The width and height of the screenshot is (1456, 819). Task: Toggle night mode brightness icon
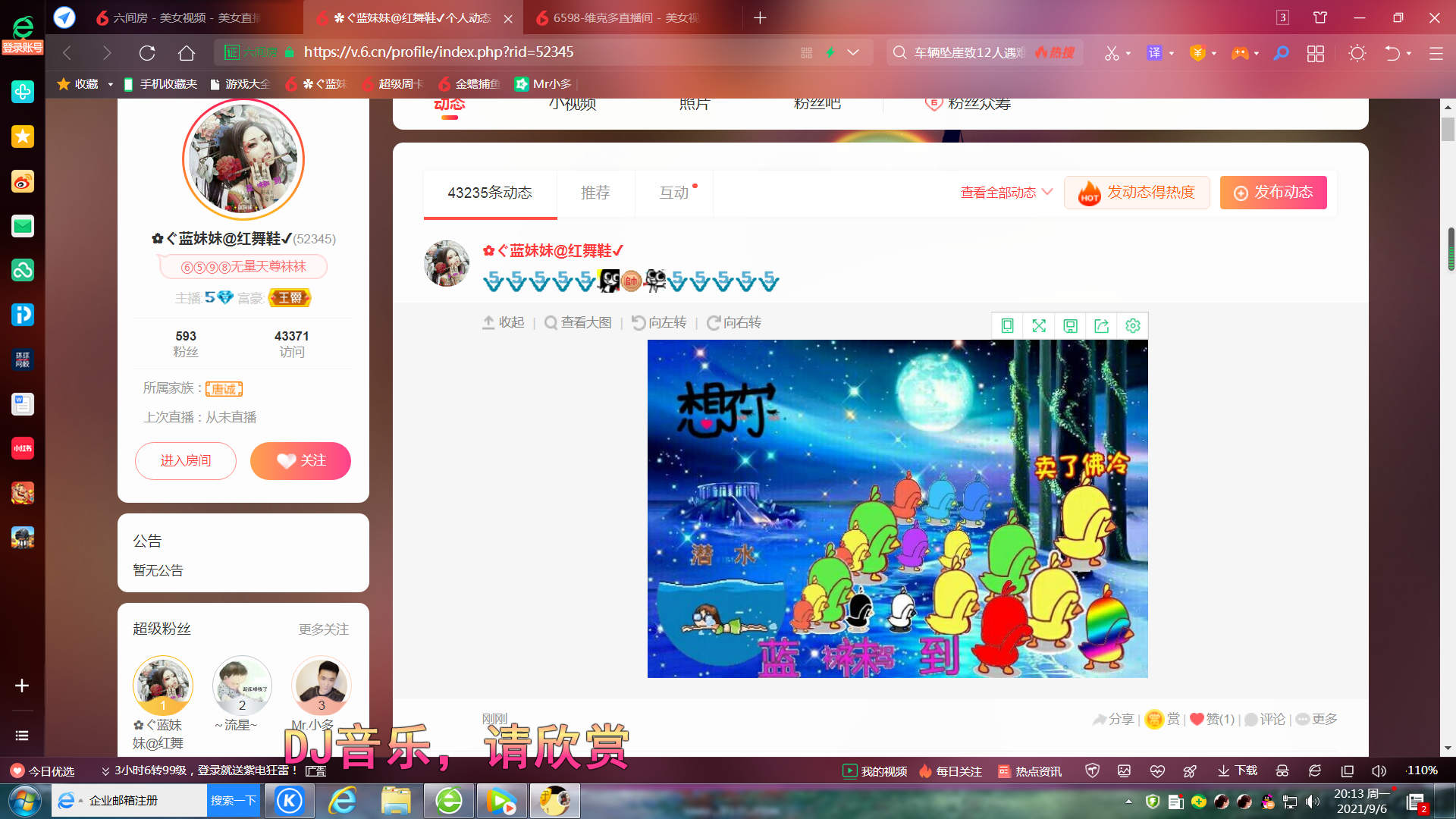[1357, 53]
